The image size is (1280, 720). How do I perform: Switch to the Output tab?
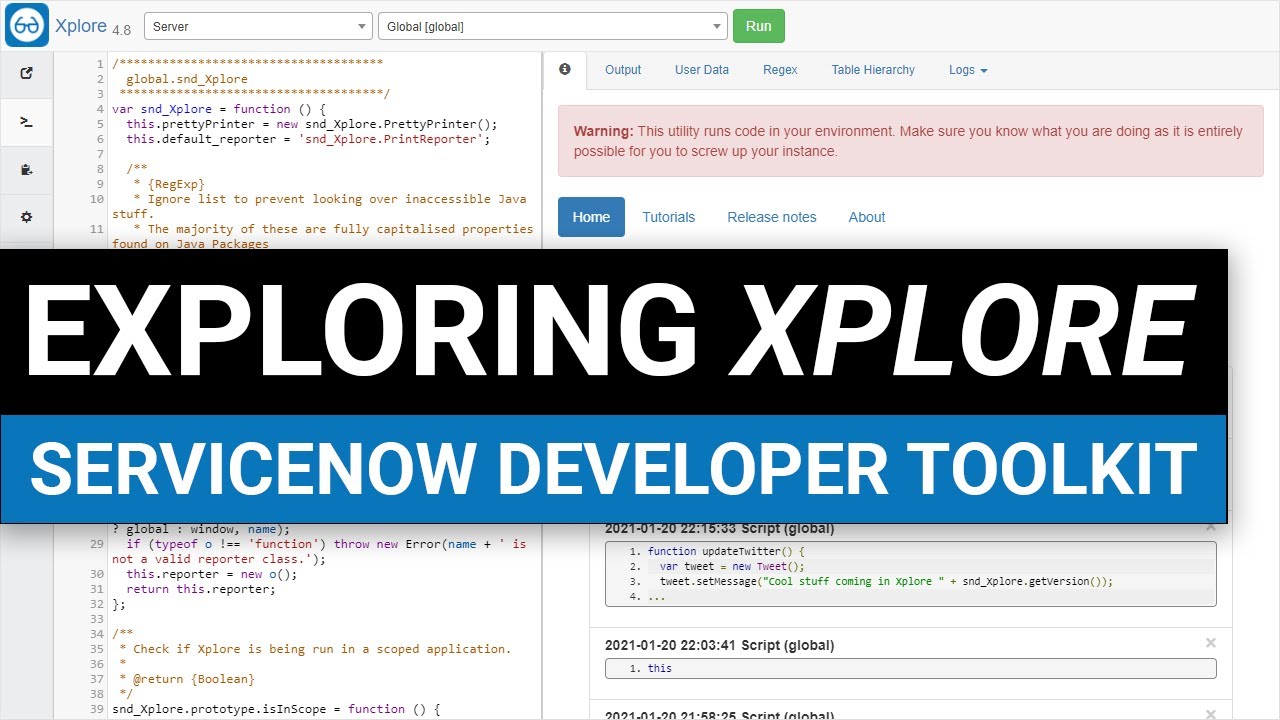tap(623, 70)
